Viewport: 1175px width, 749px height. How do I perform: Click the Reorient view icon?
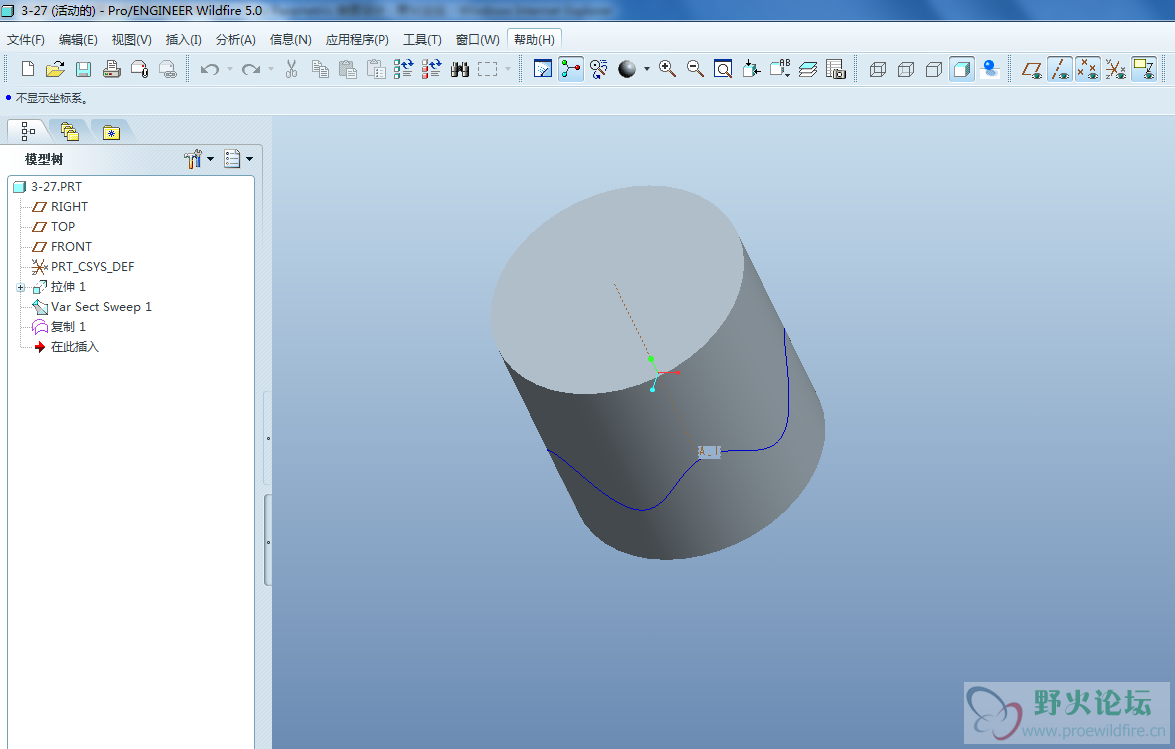click(x=752, y=70)
